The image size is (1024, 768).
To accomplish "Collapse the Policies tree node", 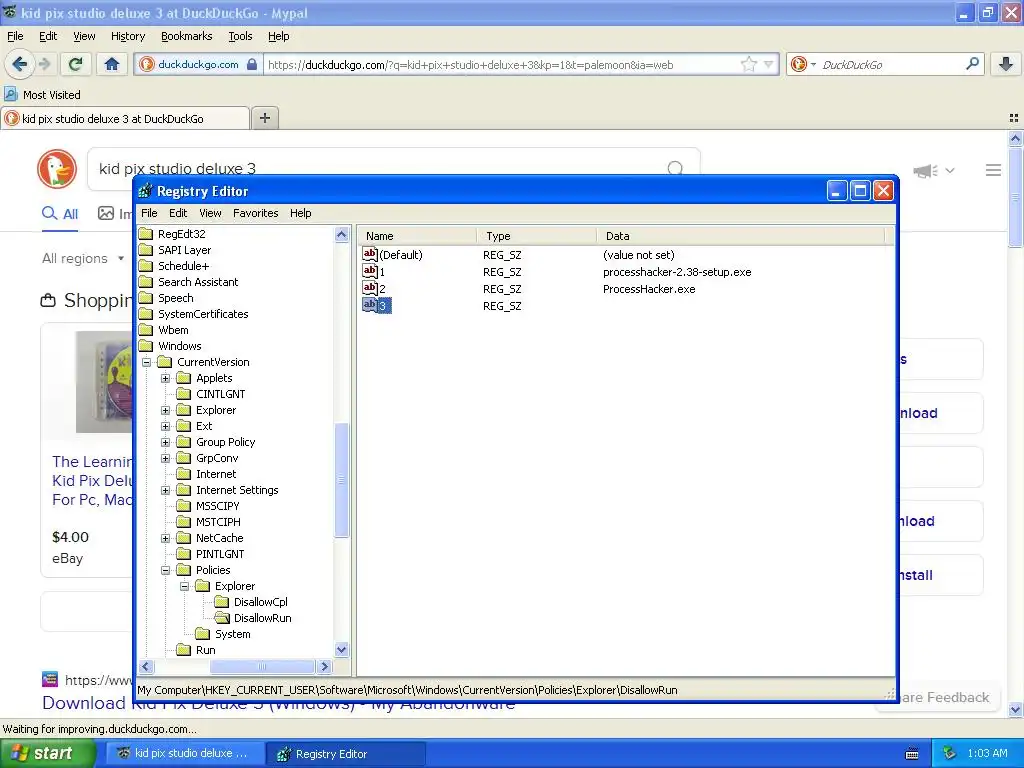I will pos(166,570).
